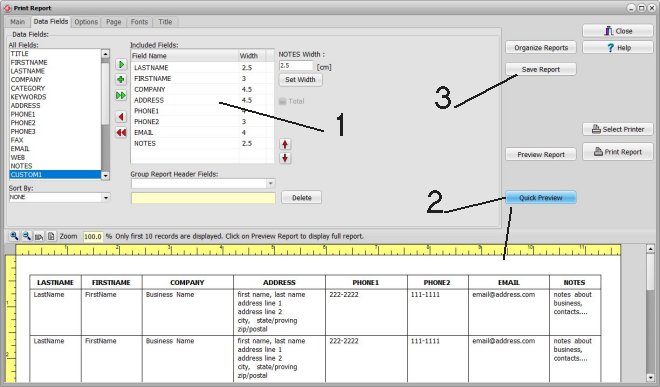The image size is (660, 387).
Task: Click the red single-arrow remove field icon
Action: click(x=121, y=117)
